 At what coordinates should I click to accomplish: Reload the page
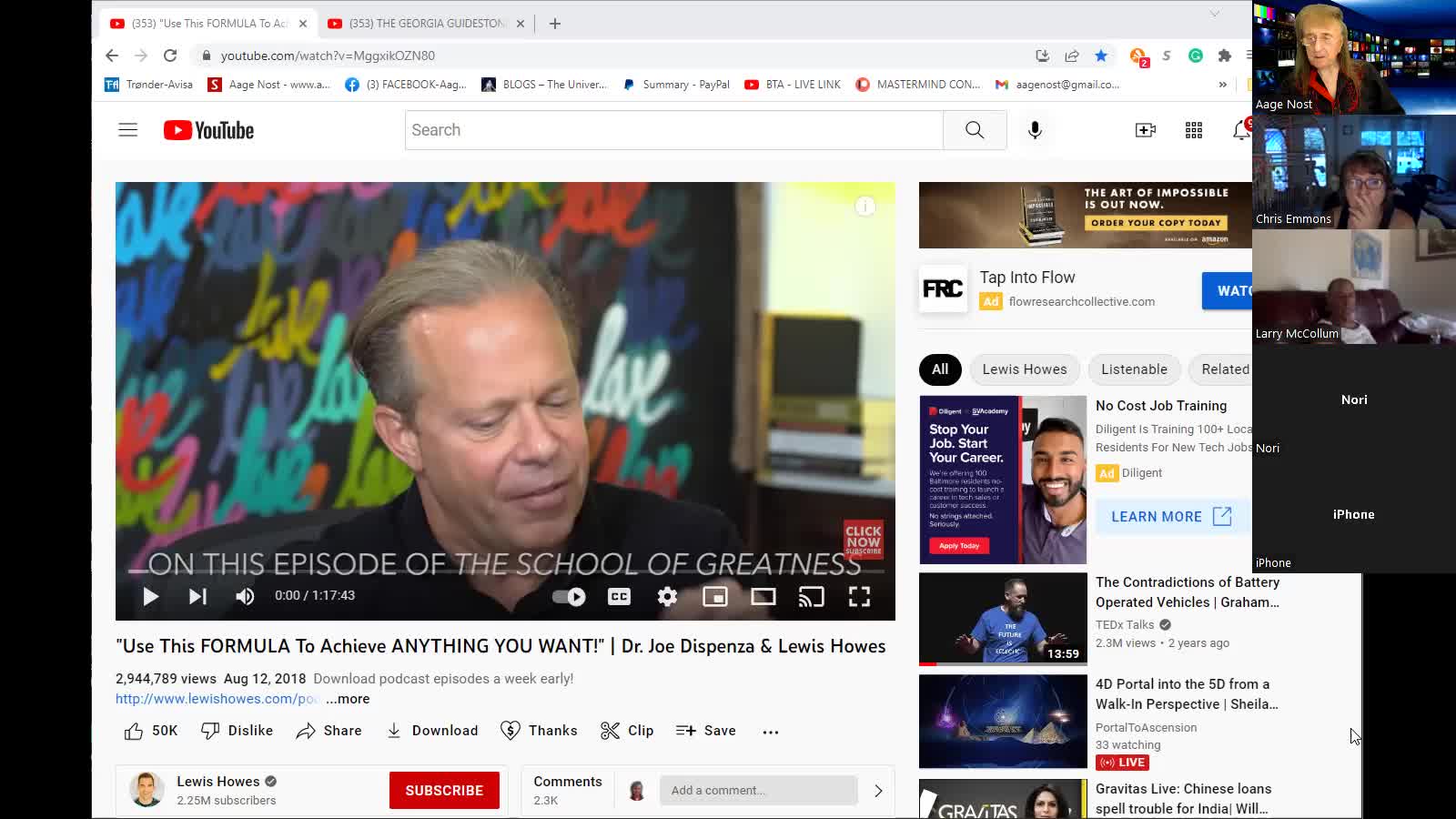tap(170, 56)
